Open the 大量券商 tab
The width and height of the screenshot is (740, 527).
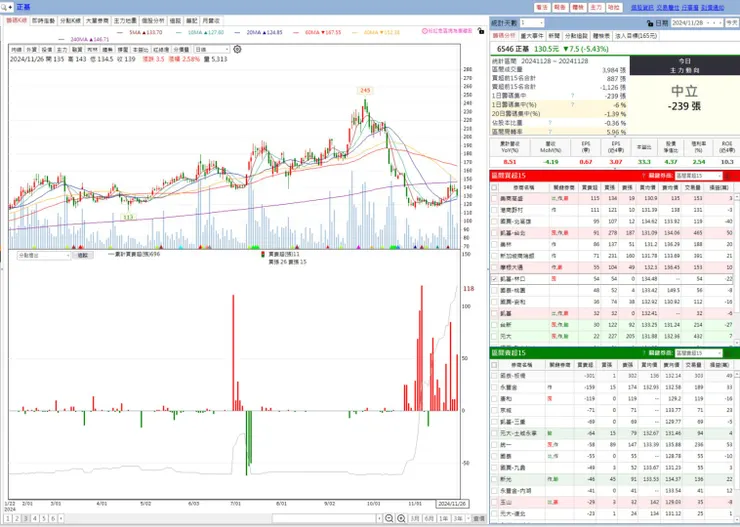click(x=97, y=21)
